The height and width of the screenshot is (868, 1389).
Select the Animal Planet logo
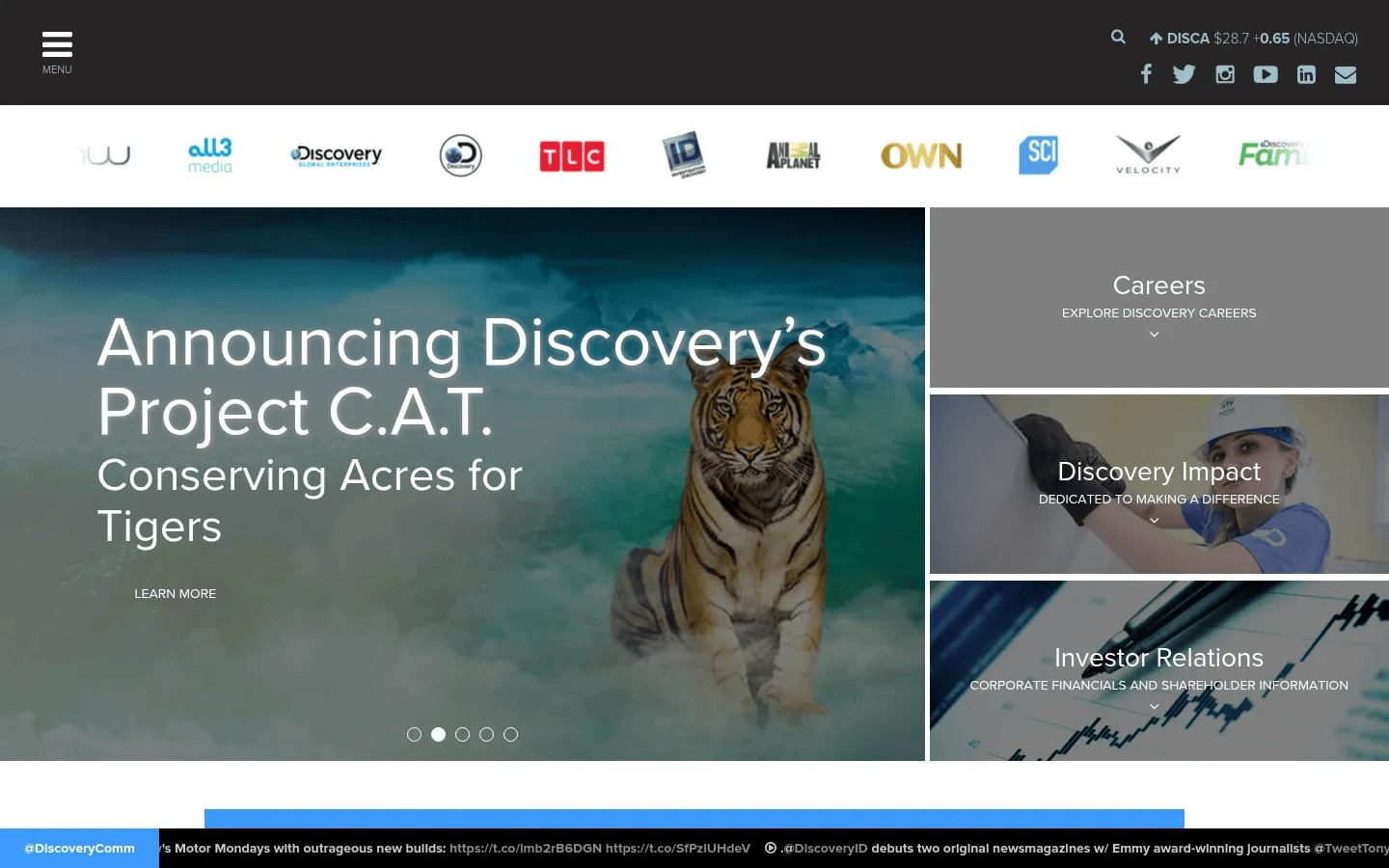793,155
